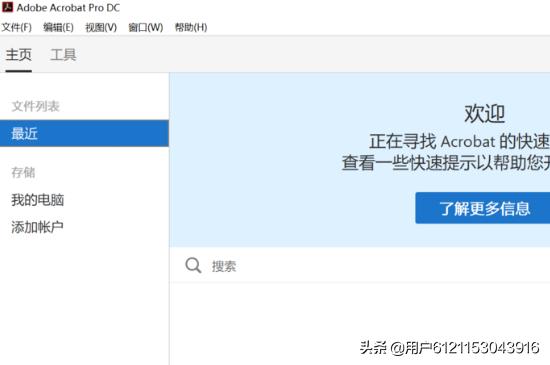Image resolution: width=550 pixels, height=365 pixels.
Task: Open the 窗口(W) menu
Action: [146, 27]
